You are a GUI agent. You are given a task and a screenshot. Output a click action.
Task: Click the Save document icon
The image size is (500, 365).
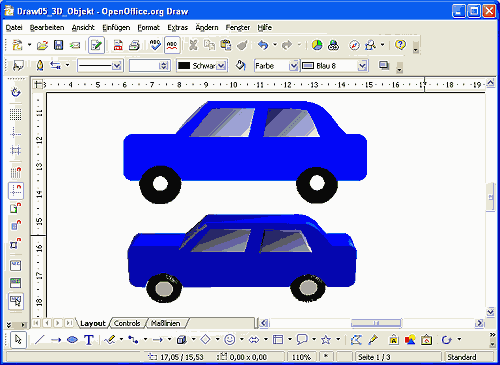[59, 45]
